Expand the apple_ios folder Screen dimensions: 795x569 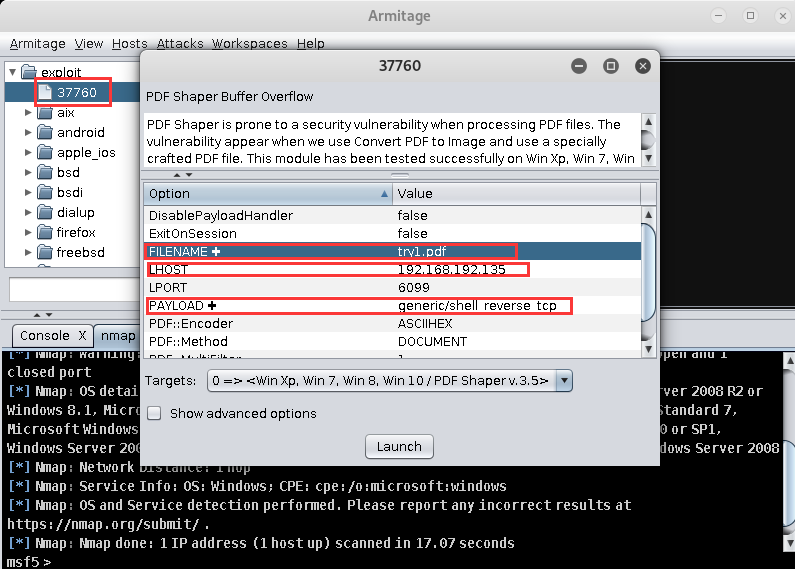tap(28, 152)
